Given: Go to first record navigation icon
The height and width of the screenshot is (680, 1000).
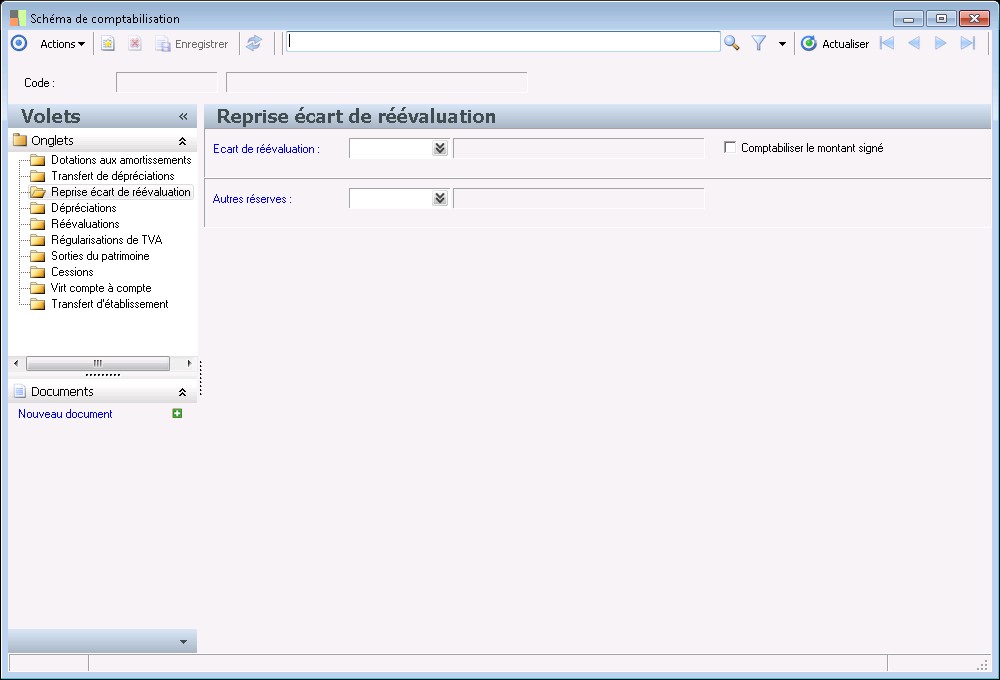Looking at the screenshot, I should tap(887, 43).
